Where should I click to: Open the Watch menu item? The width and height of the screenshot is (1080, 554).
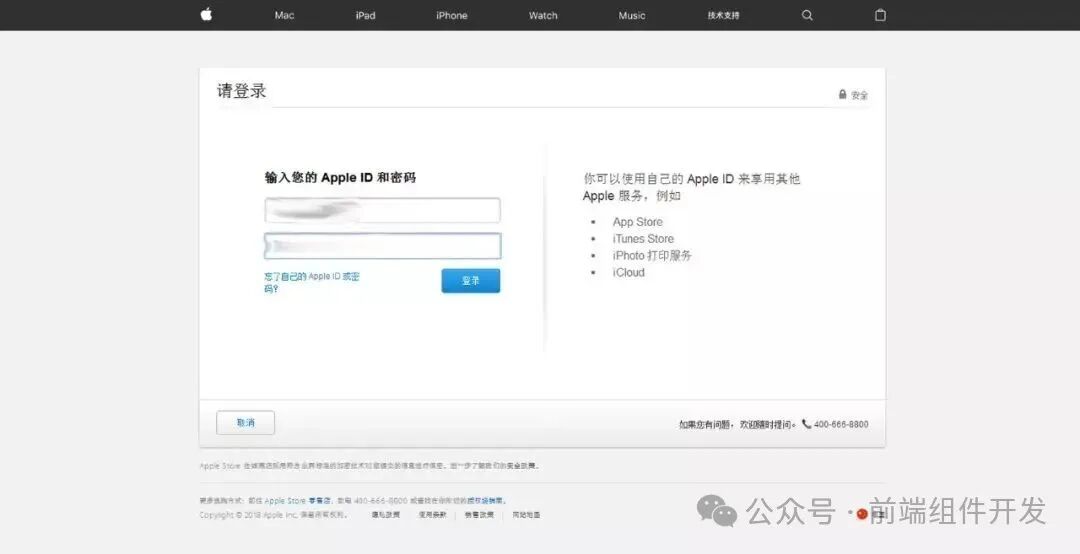pos(543,15)
